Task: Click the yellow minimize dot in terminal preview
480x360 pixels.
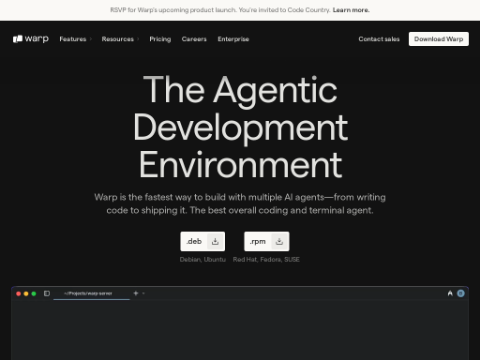Action: (x=26, y=294)
